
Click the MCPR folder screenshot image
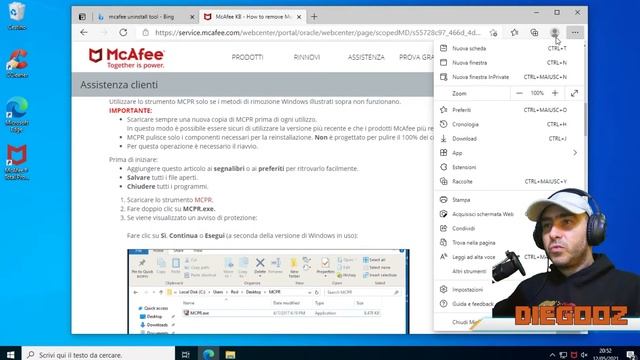(268, 291)
